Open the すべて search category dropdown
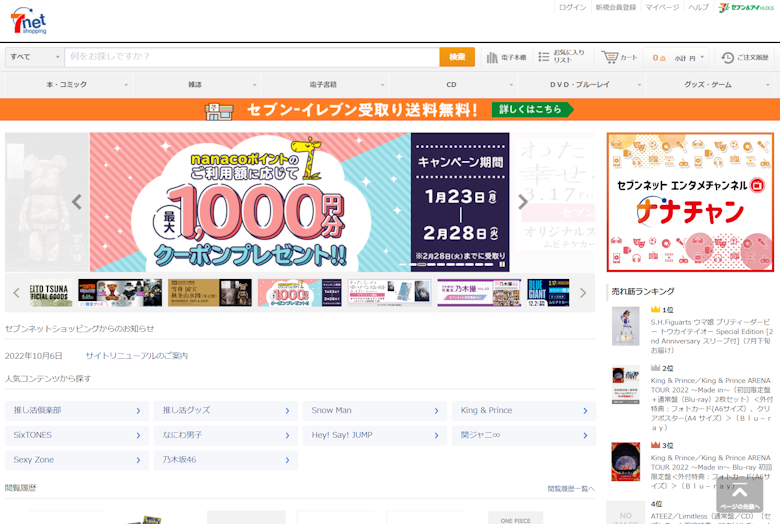Image resolution: width=780 pixels, height=524 pixels. point(35,57)
